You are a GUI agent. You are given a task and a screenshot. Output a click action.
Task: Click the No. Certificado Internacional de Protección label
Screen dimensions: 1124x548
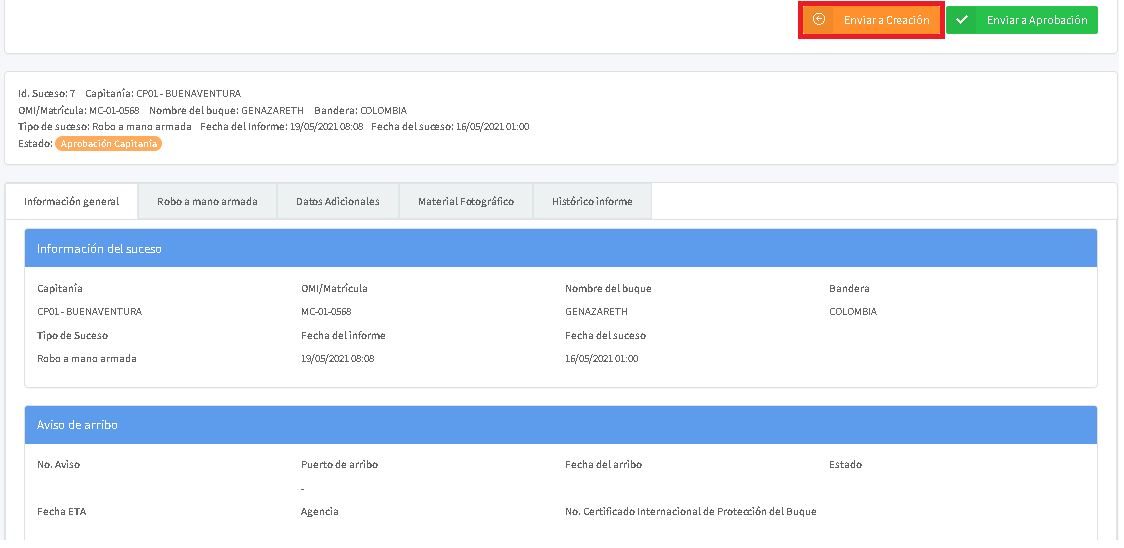click(x=690, y=512)
